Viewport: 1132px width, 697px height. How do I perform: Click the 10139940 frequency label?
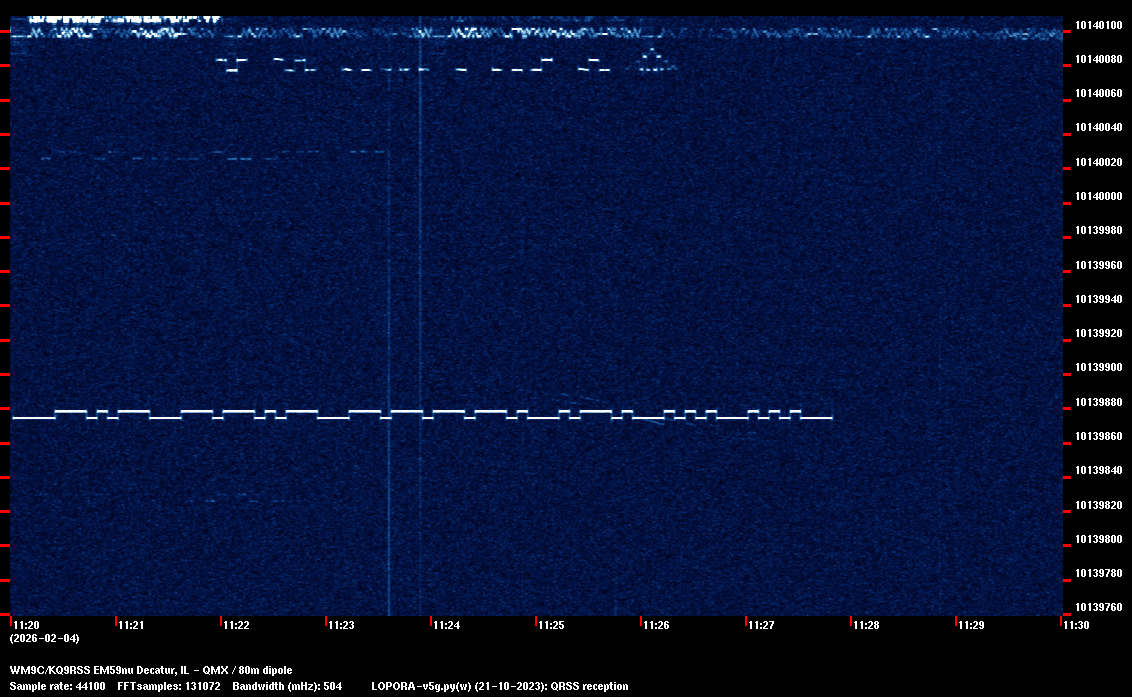point(1098,299)
